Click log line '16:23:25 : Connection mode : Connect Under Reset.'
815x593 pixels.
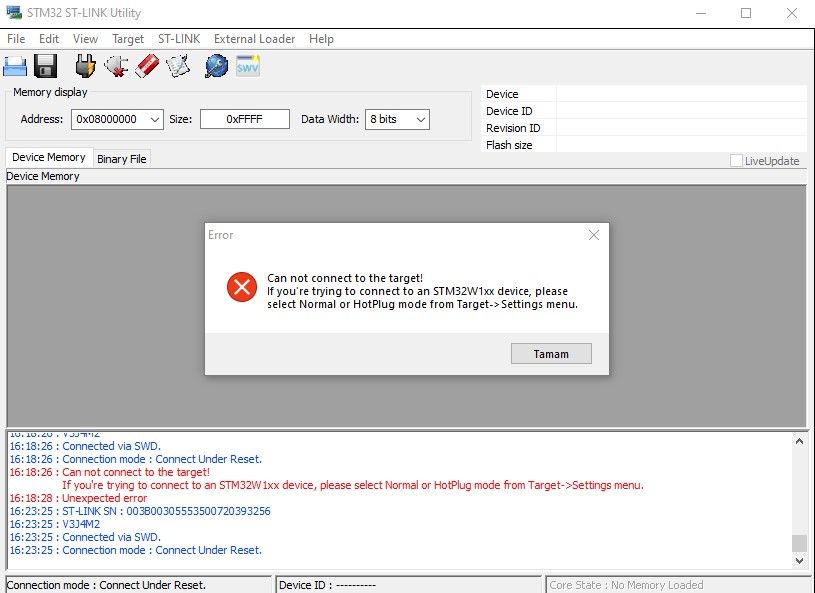point(136,550)
